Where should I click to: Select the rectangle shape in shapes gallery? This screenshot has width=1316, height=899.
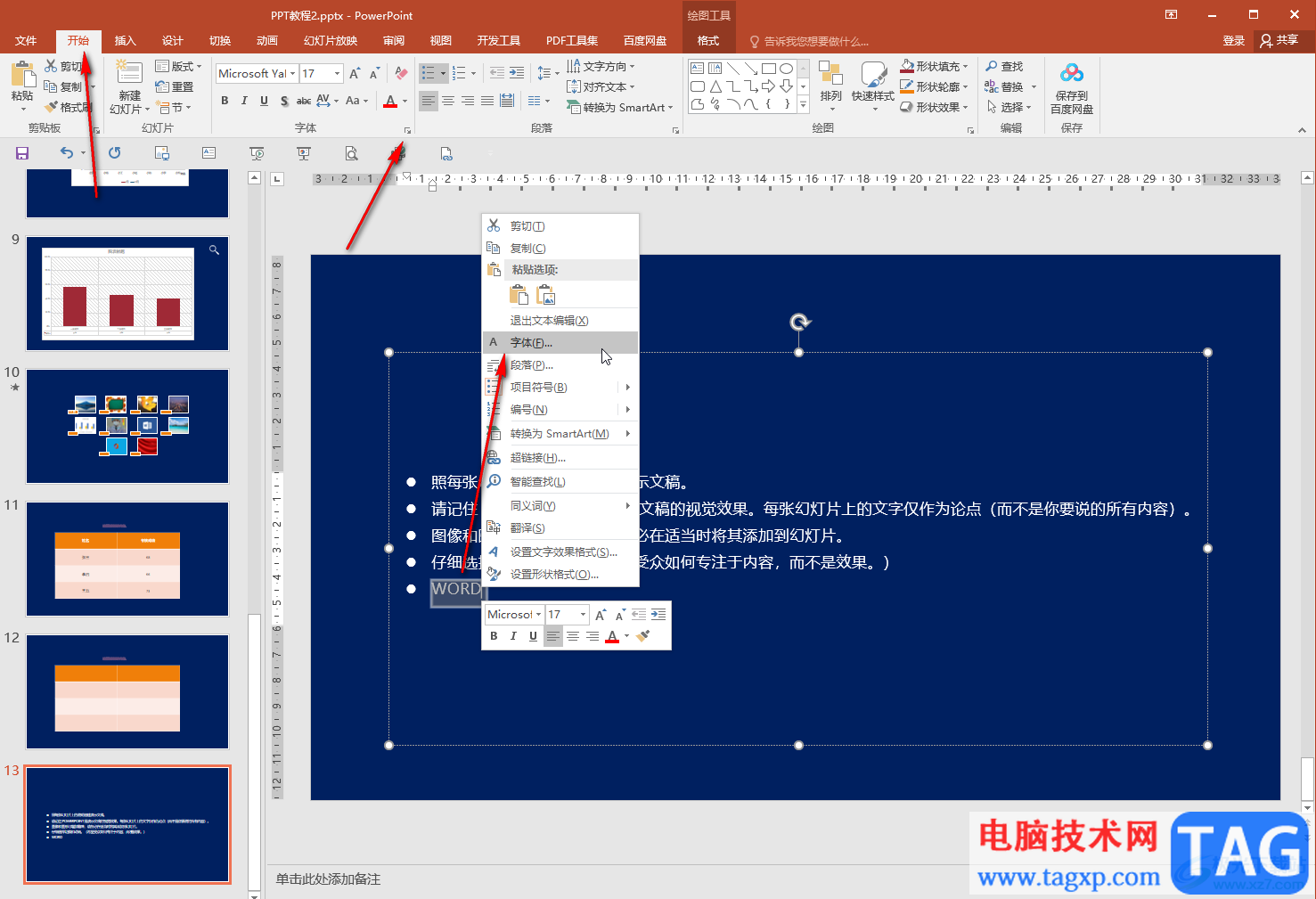pyautogui.click(x=769, y=68)
